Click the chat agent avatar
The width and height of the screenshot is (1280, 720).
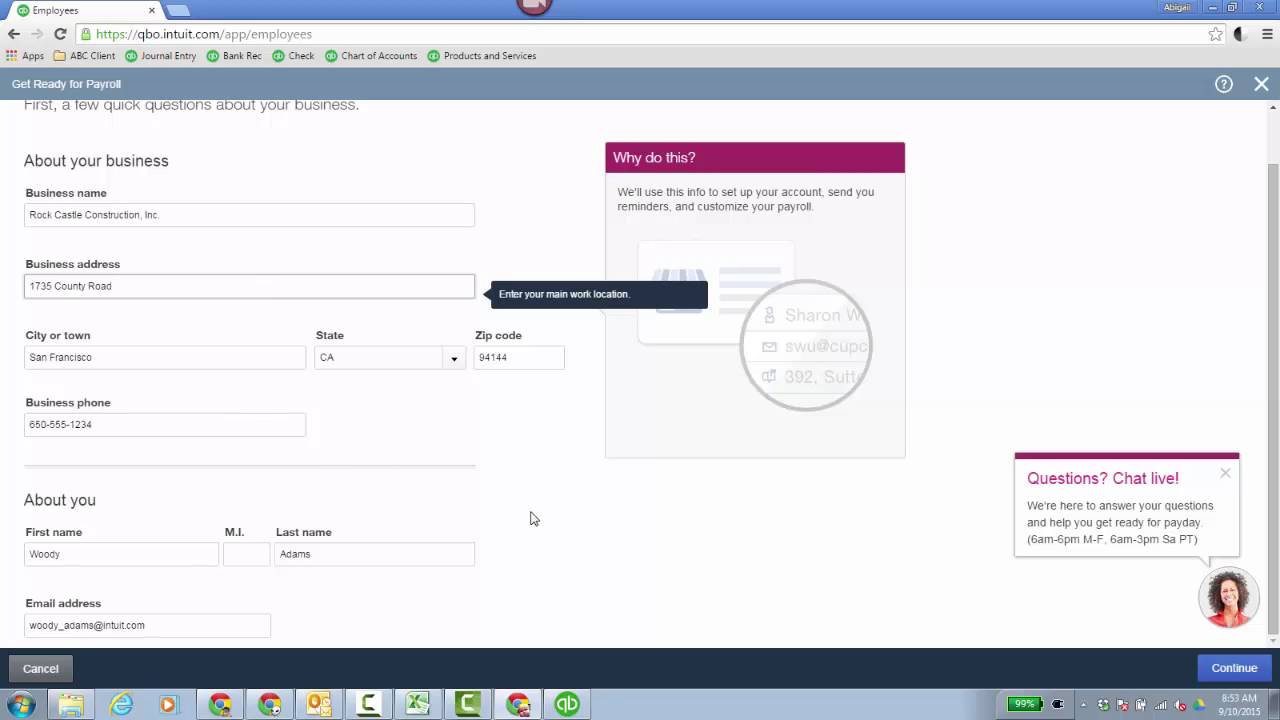tap(1228, 598)
